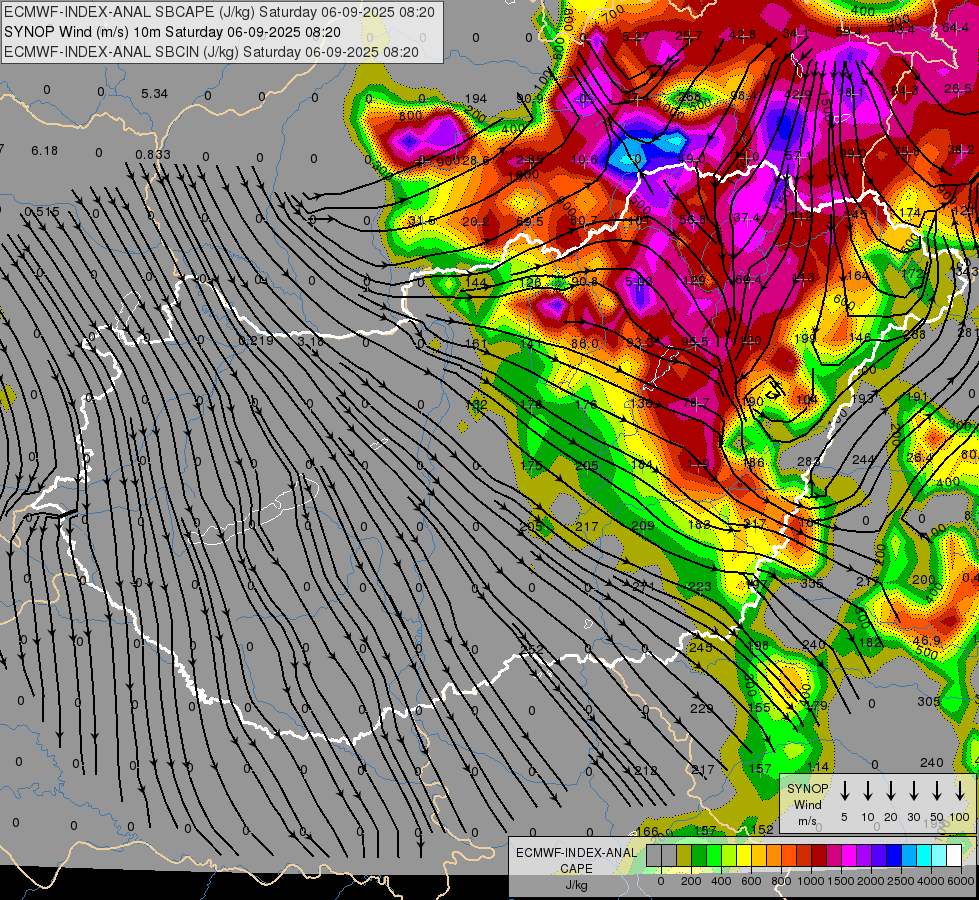979x900 pixels.
Task: Pick the white swatch ending the CAPE legend
Action: tap(953, 856)
